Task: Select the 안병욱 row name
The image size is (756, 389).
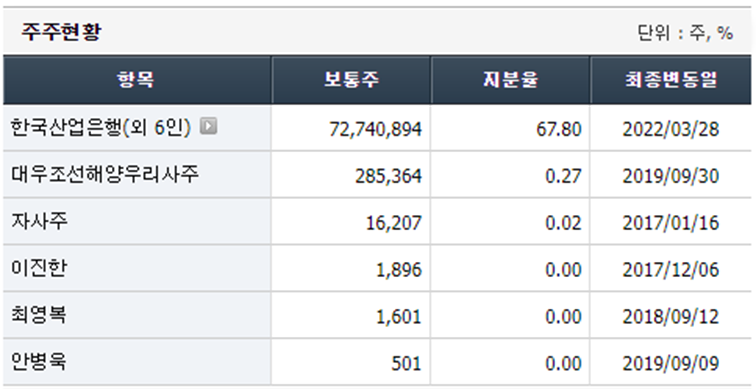Action: coord(38,362)
